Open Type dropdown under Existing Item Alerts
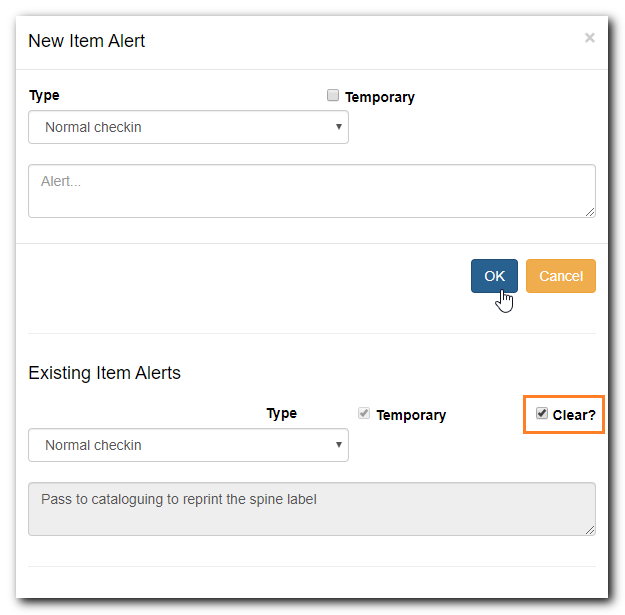Screen dimensions: 625x615 coord(188,445)
